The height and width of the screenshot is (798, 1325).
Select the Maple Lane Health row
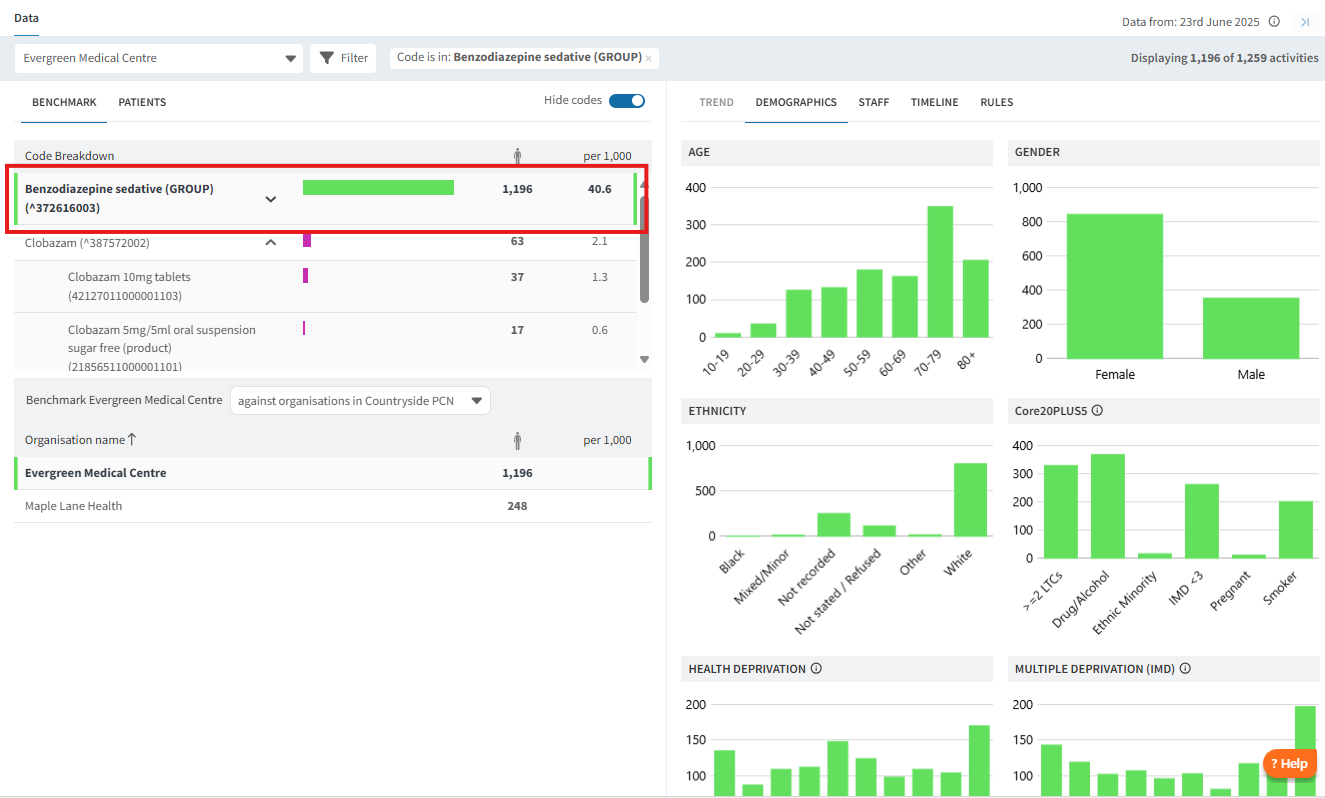click(x=333, y=506)
